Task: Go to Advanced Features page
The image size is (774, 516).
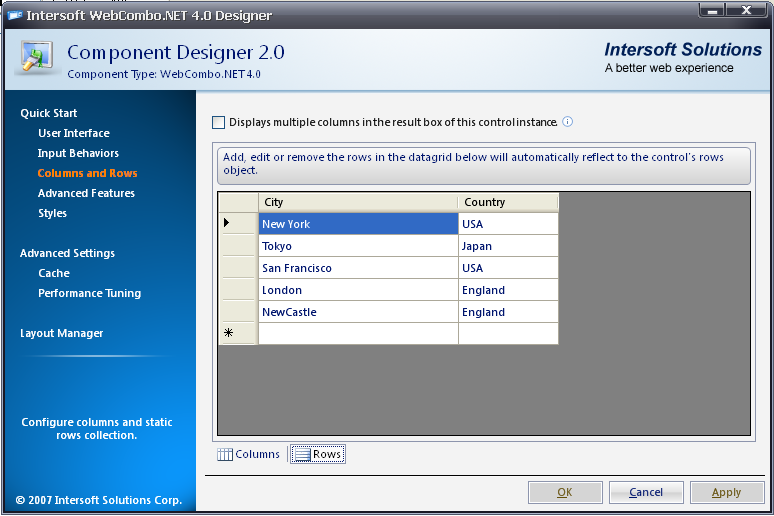Action: coord(86,193)
